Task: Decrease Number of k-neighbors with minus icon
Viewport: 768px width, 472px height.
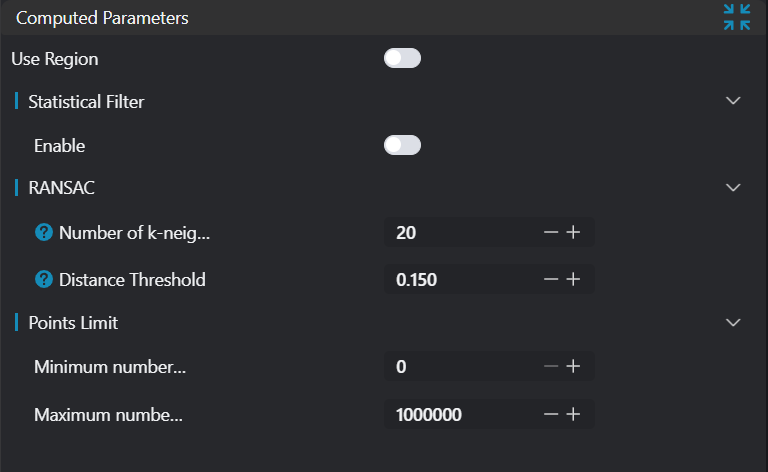Action: [x=551, y=233]
